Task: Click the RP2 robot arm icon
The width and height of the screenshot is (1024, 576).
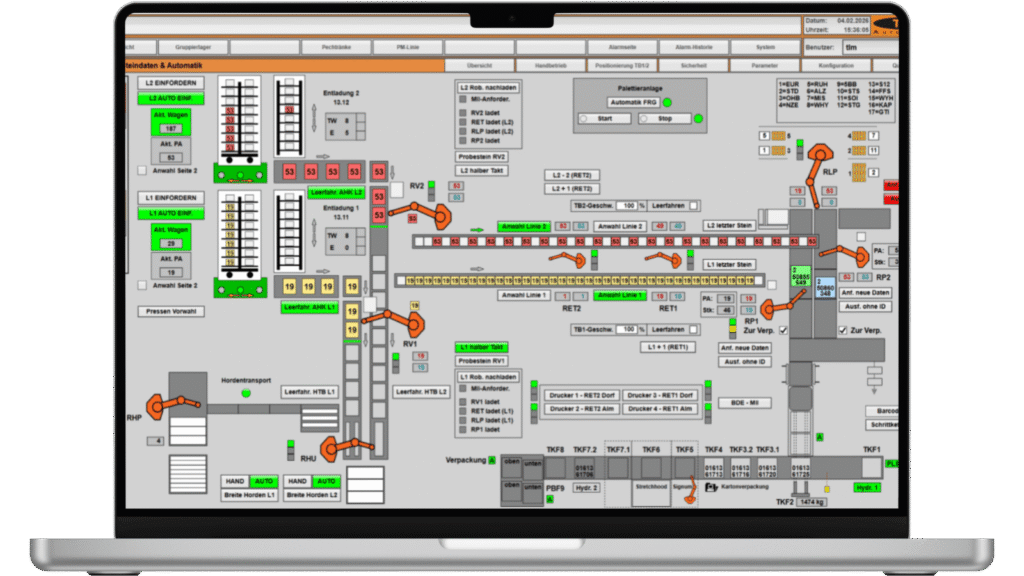Action: pyautogui.click(x=845, y=254)
